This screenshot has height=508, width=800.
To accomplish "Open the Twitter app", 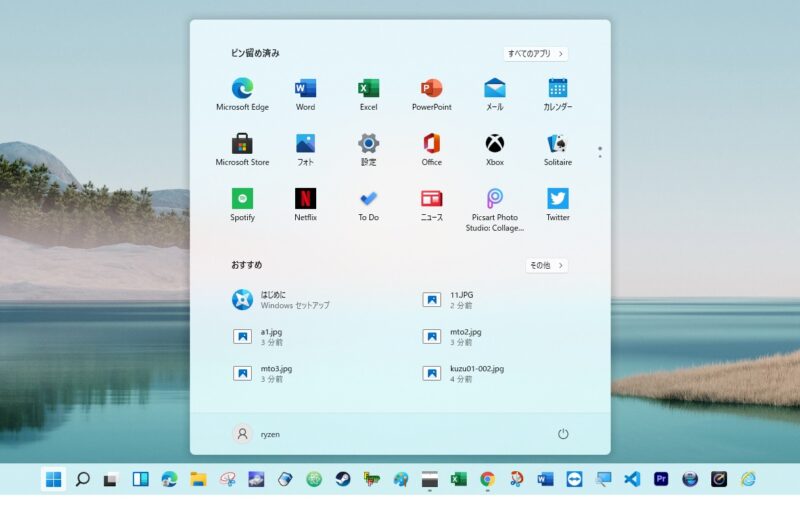I will point(558,205).
